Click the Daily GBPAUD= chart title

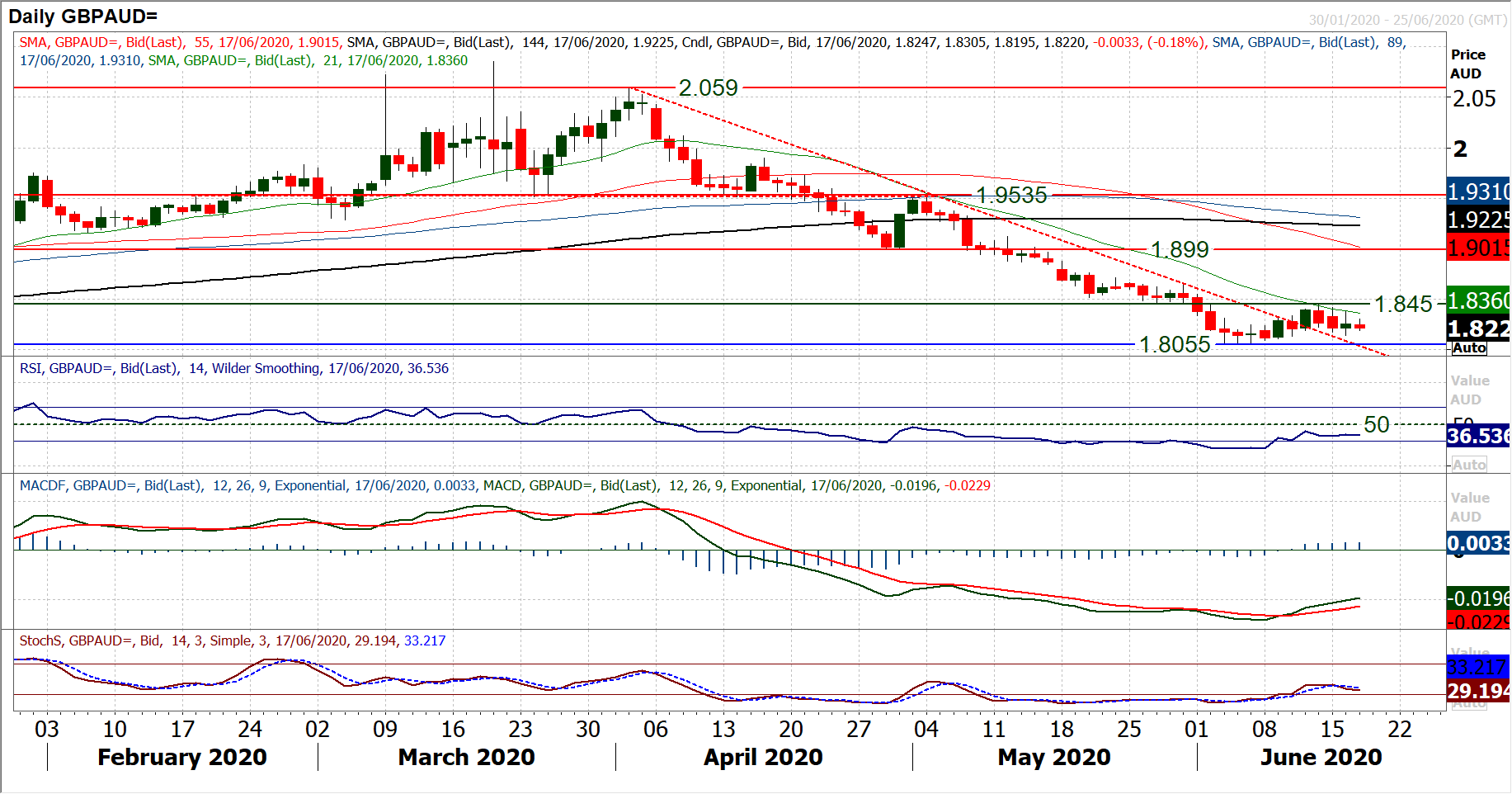pos(83,16)
